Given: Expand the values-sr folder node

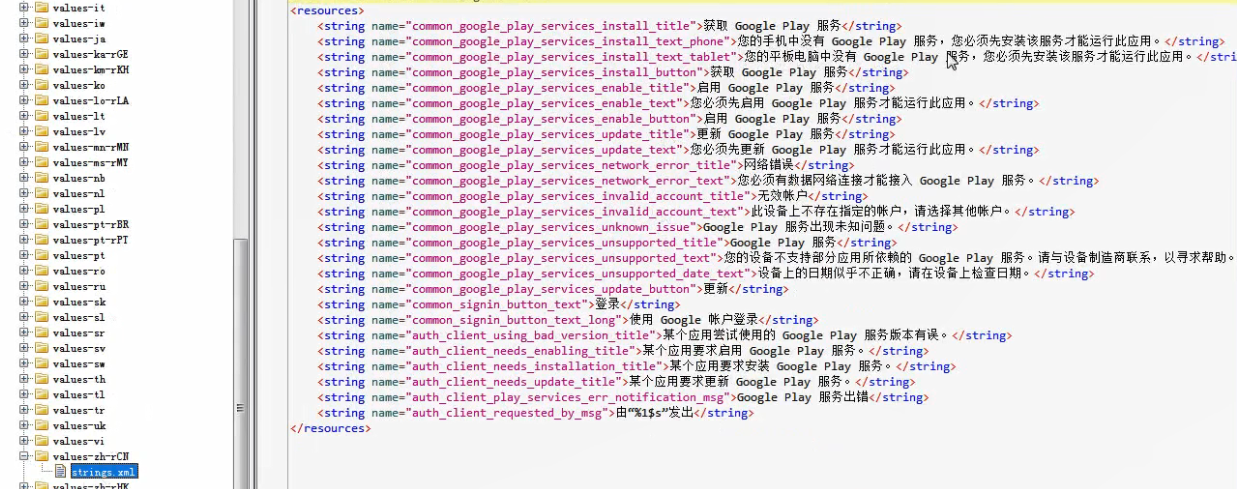Looking at the screenshot, I should click(24, 333).
